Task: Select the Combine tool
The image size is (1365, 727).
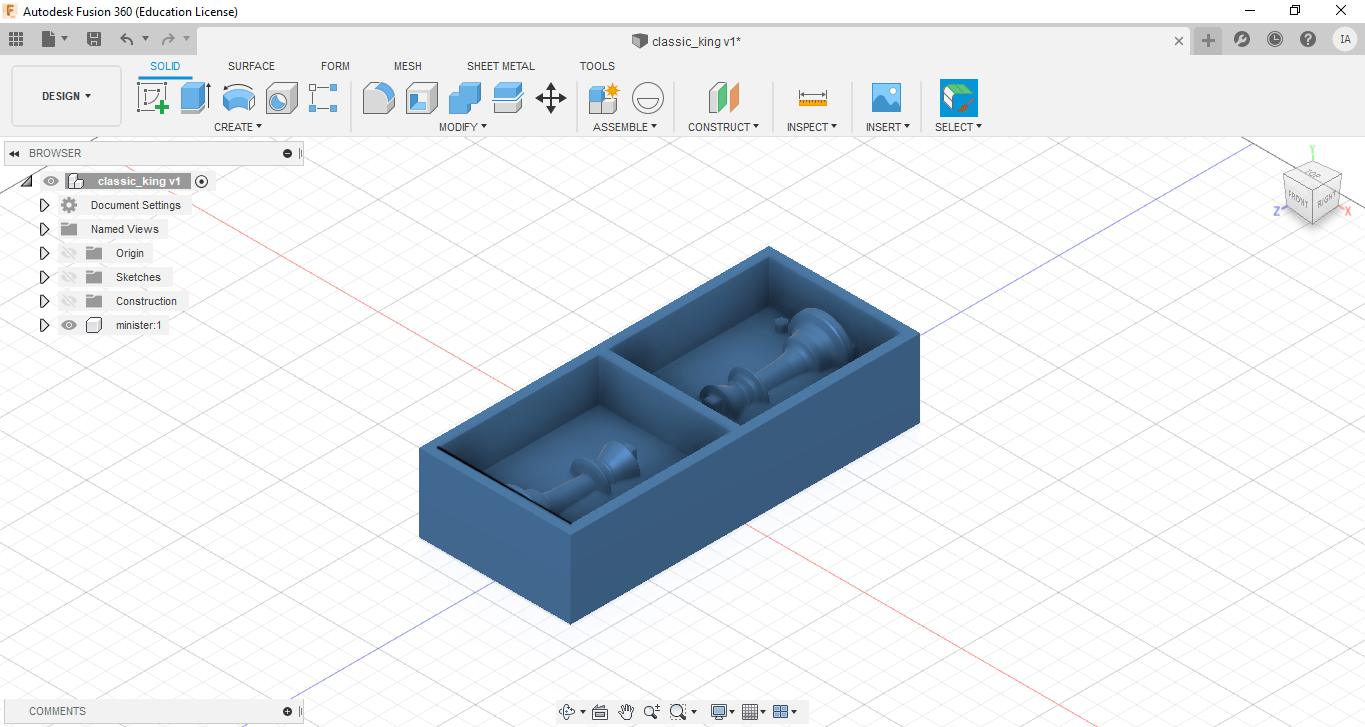Action: pos(465,98)
